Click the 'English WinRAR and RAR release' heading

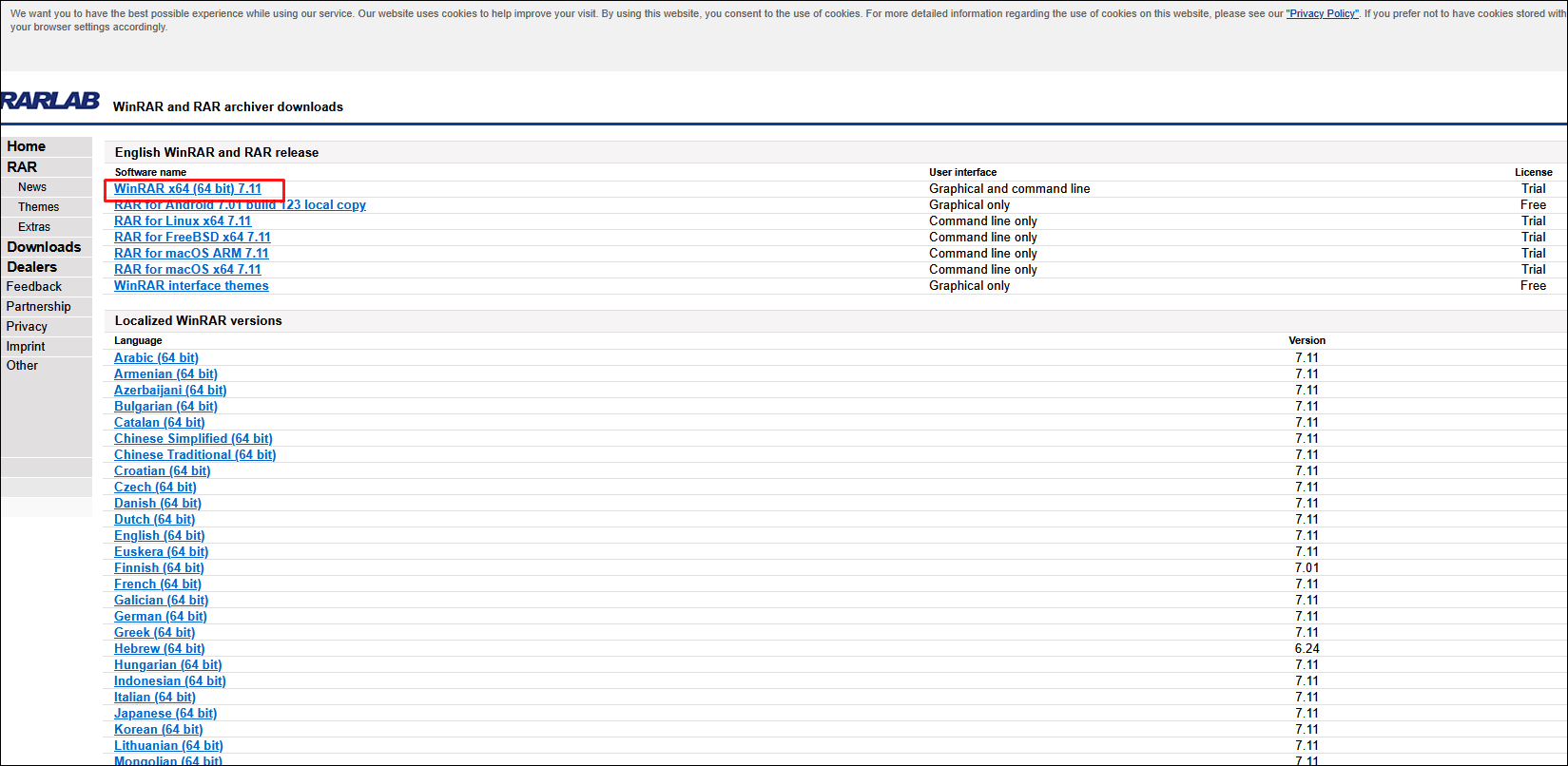click(217, 153)
